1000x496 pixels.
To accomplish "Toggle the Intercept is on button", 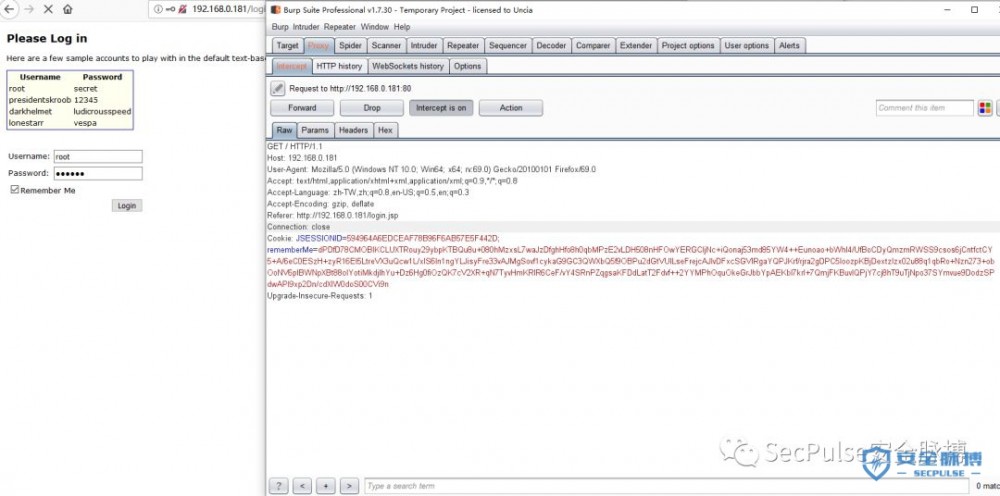I will 441,108.
